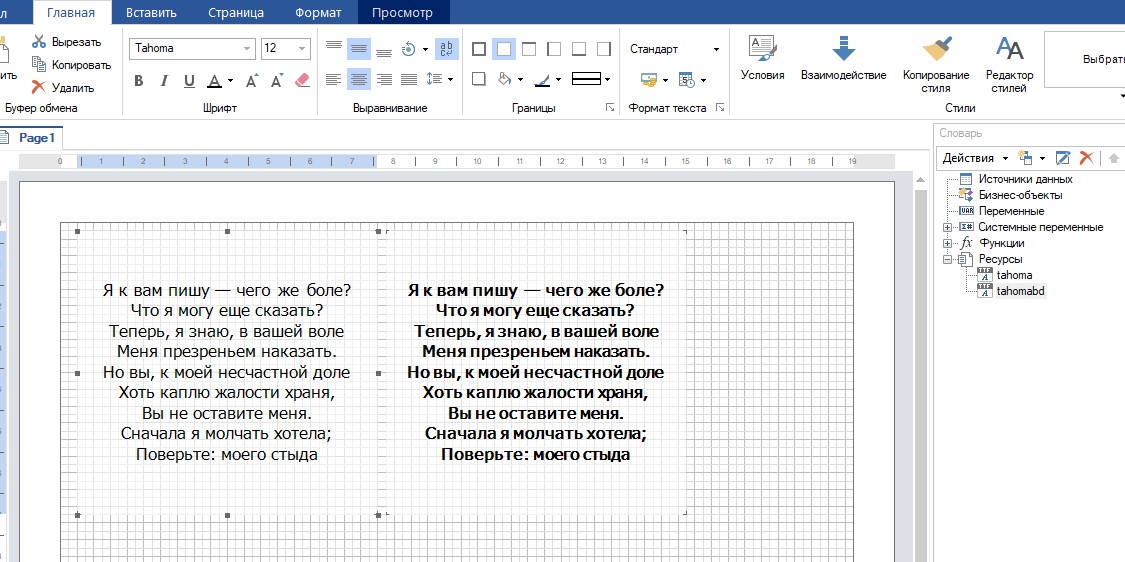Open the font color dropdown arrow

[230, 80]
